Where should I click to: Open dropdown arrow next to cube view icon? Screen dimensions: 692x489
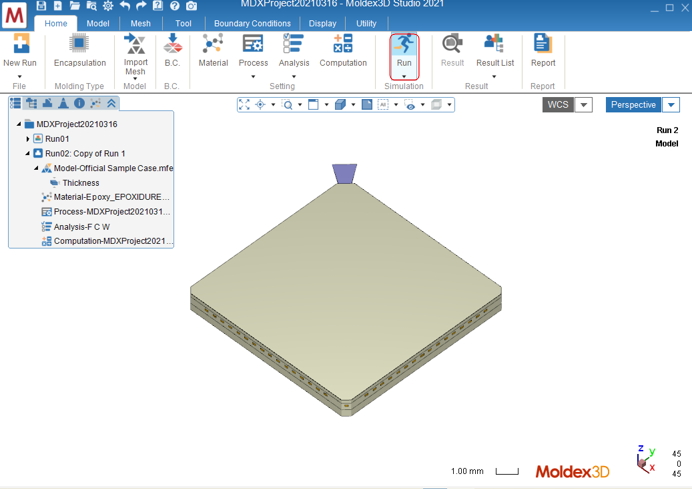pyautogui.click(x=353, y=105)
